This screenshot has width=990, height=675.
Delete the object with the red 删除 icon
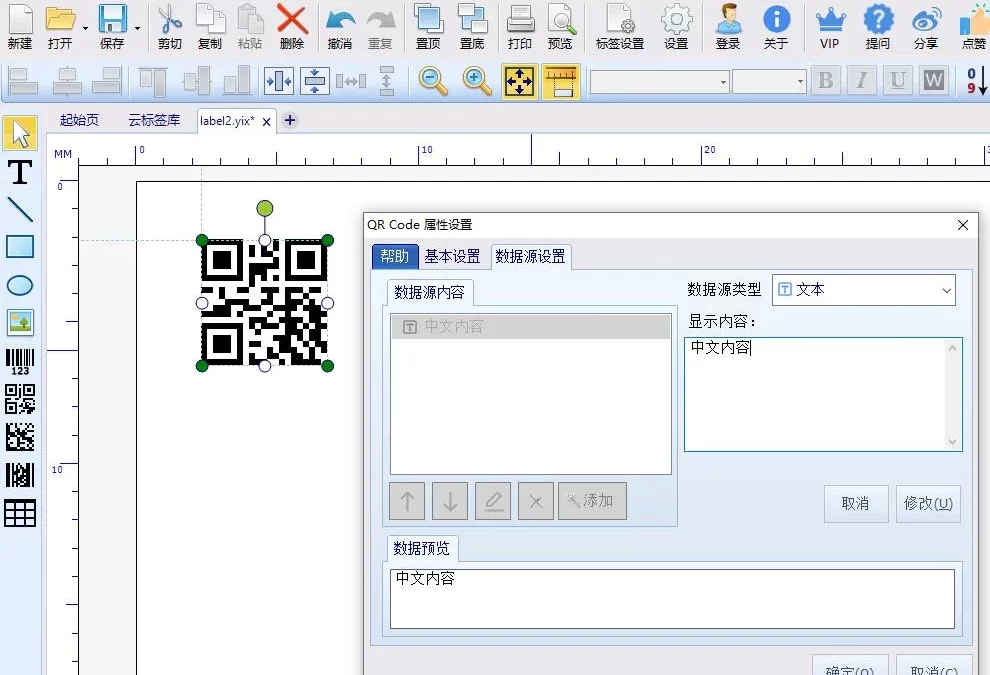[x=292, y=26]
